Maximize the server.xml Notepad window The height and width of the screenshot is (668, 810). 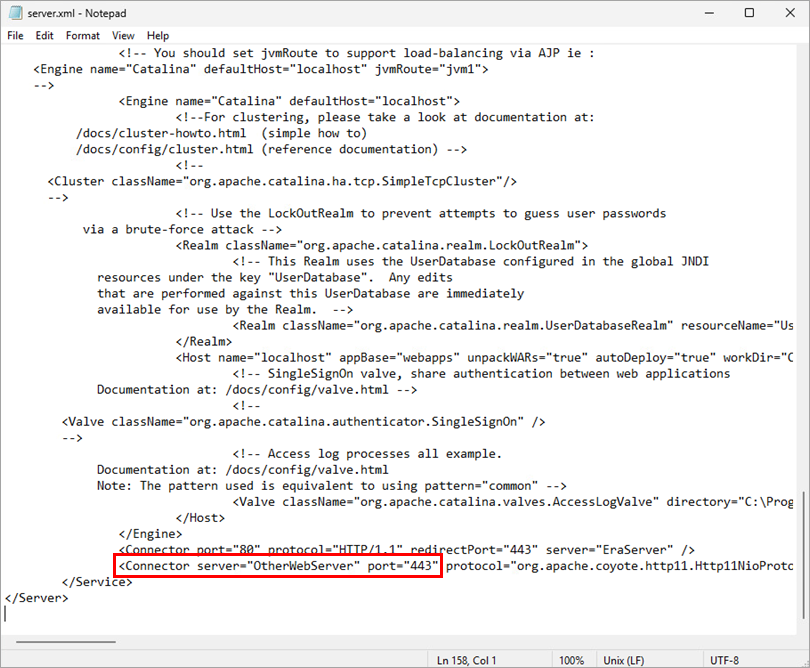tap(749, 13)
